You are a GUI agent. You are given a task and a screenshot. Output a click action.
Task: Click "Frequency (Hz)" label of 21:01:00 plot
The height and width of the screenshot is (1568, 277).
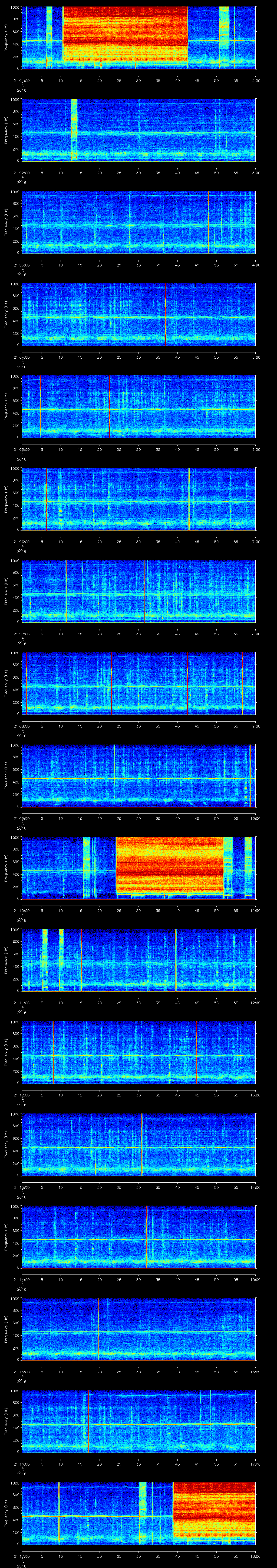6,38
